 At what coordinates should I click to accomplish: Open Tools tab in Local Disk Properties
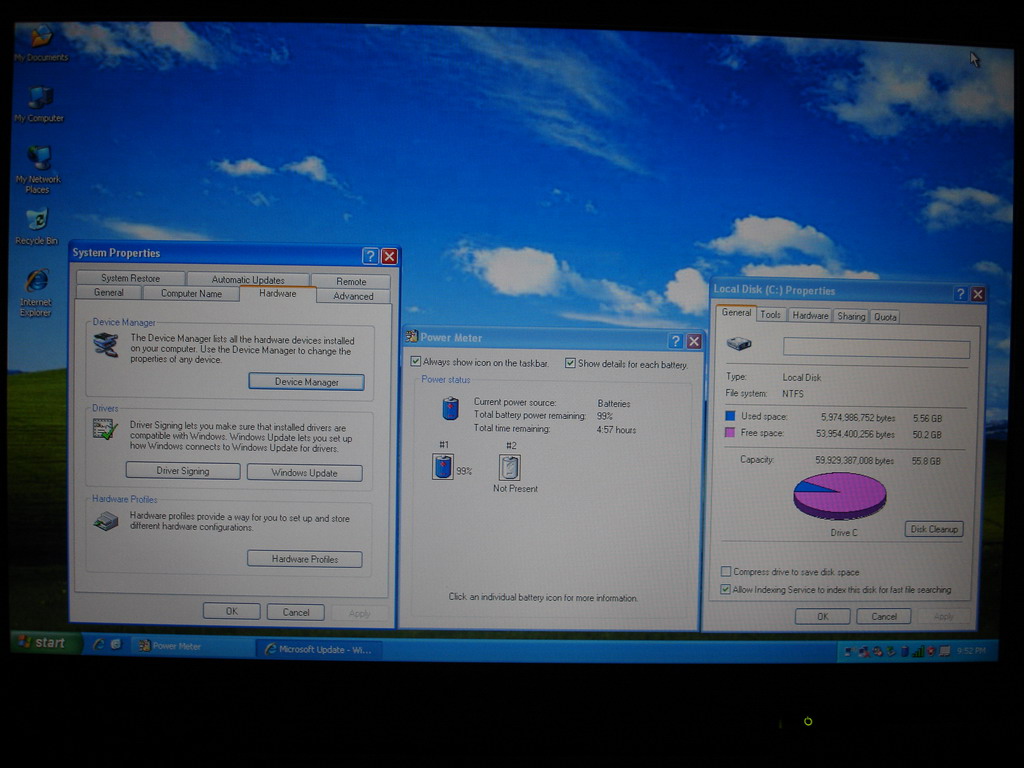[771, 315]
